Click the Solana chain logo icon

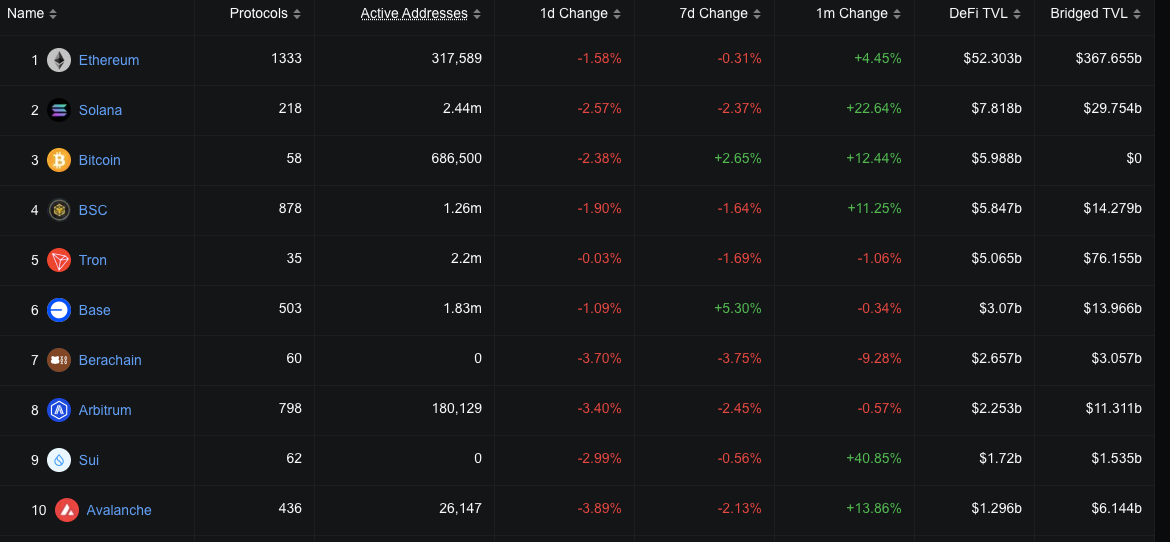59,110
